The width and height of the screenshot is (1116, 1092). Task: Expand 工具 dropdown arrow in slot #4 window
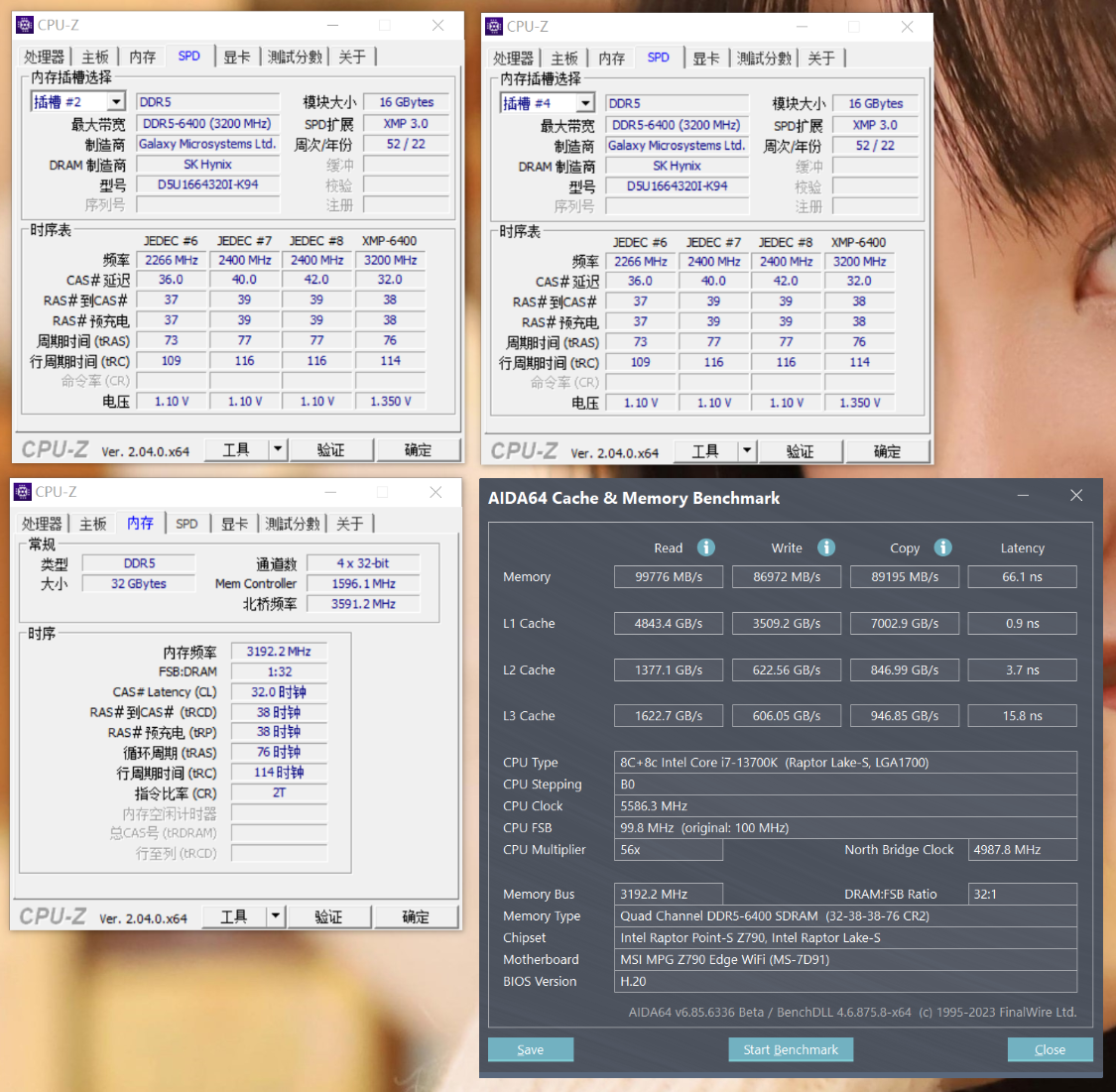tap(747, 451)
